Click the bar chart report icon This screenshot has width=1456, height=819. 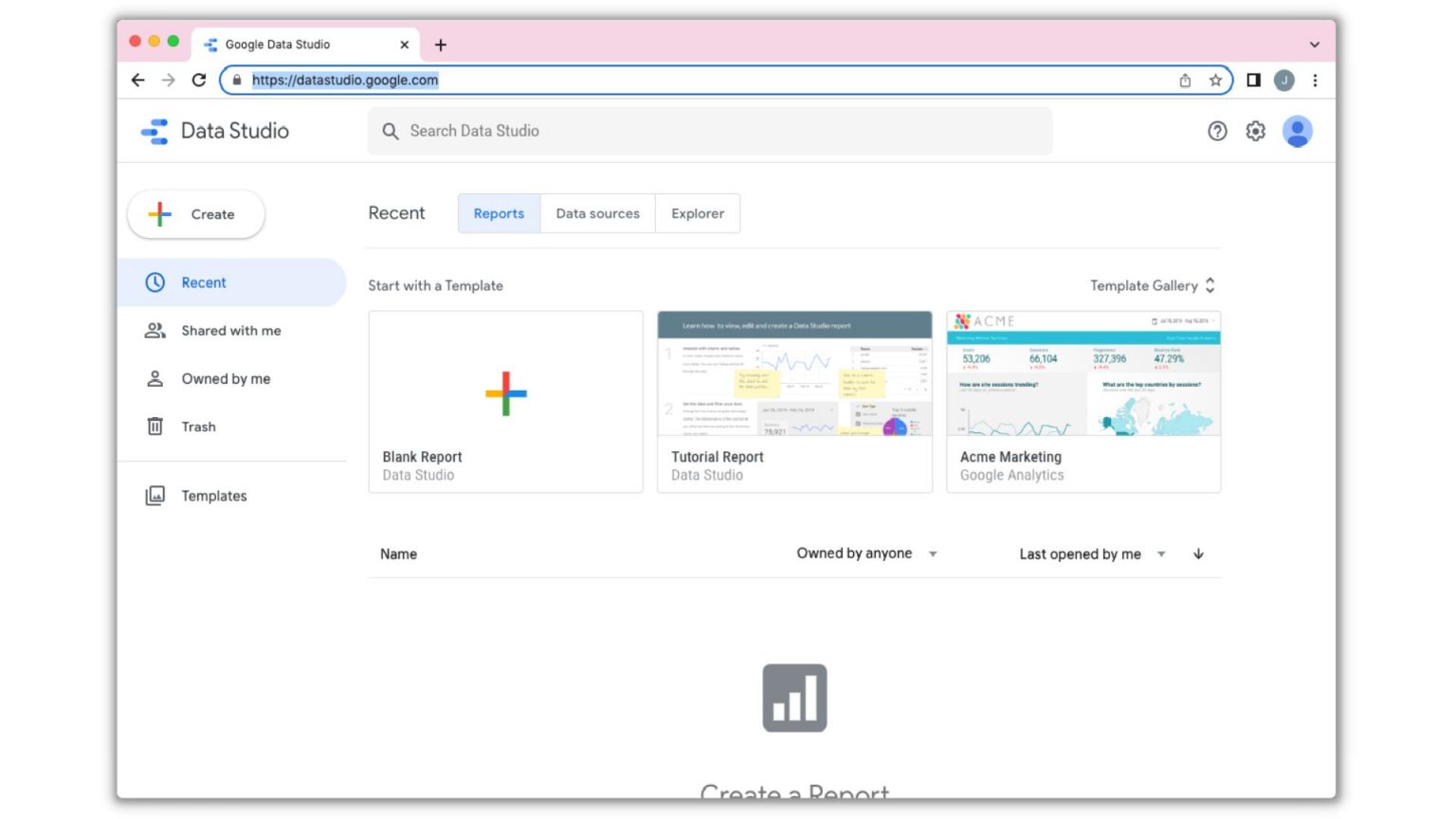coord(795,699)
